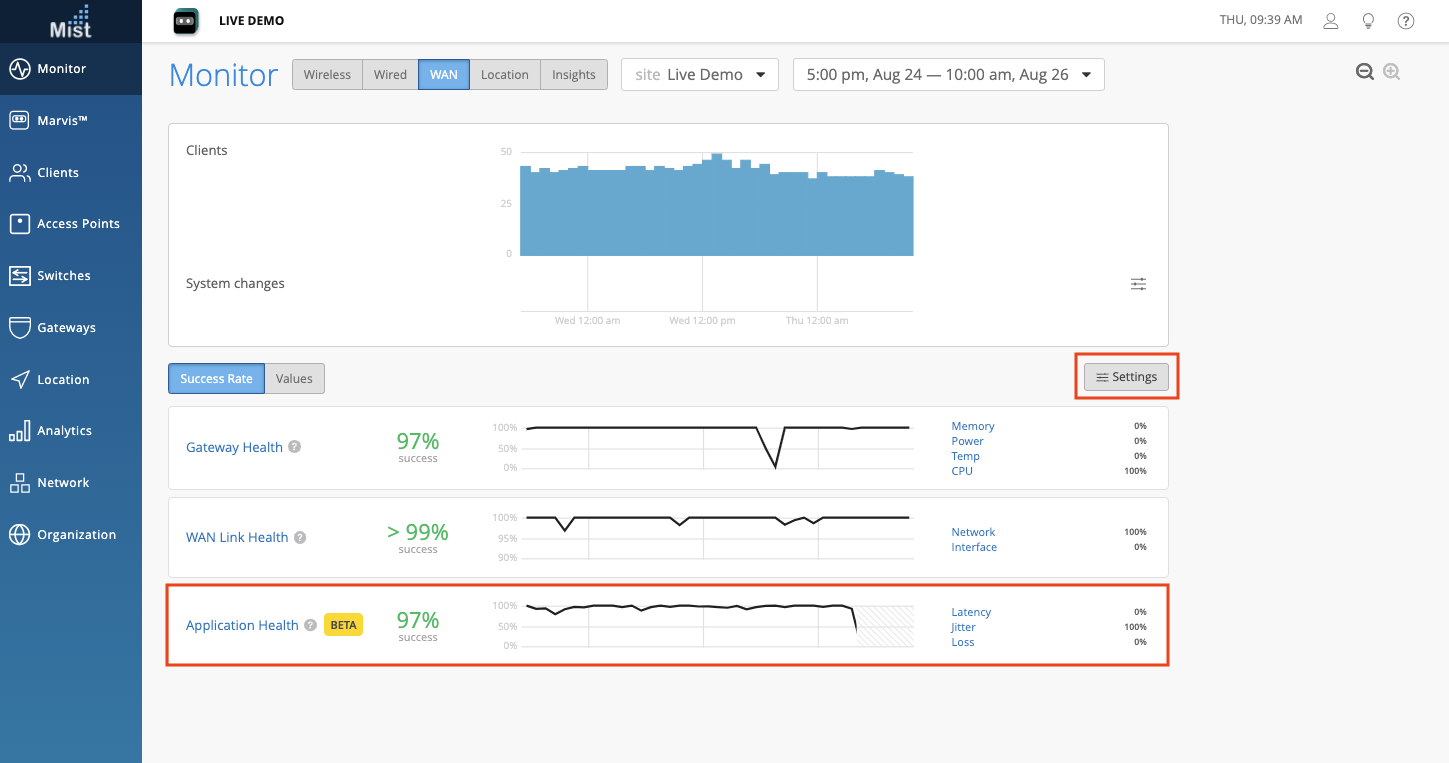Image resolution: width=1449 pixels, height=763 pixels.
Task: Click the Application Health line chart
Action: (x=718, y=625)
